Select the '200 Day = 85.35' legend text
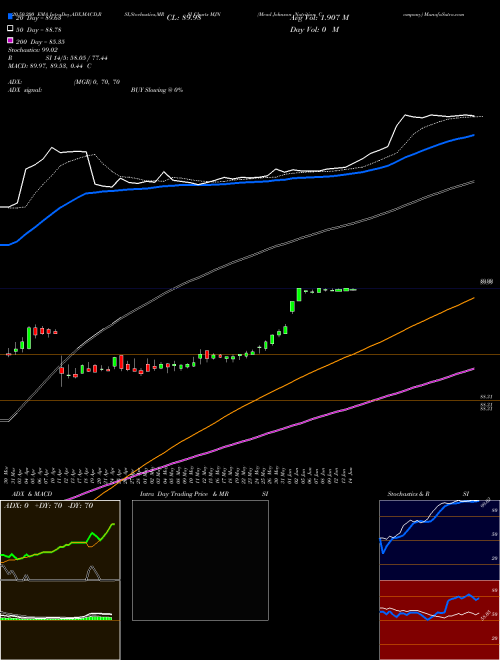This screenshot has height=660, width=500. point(40,42)
